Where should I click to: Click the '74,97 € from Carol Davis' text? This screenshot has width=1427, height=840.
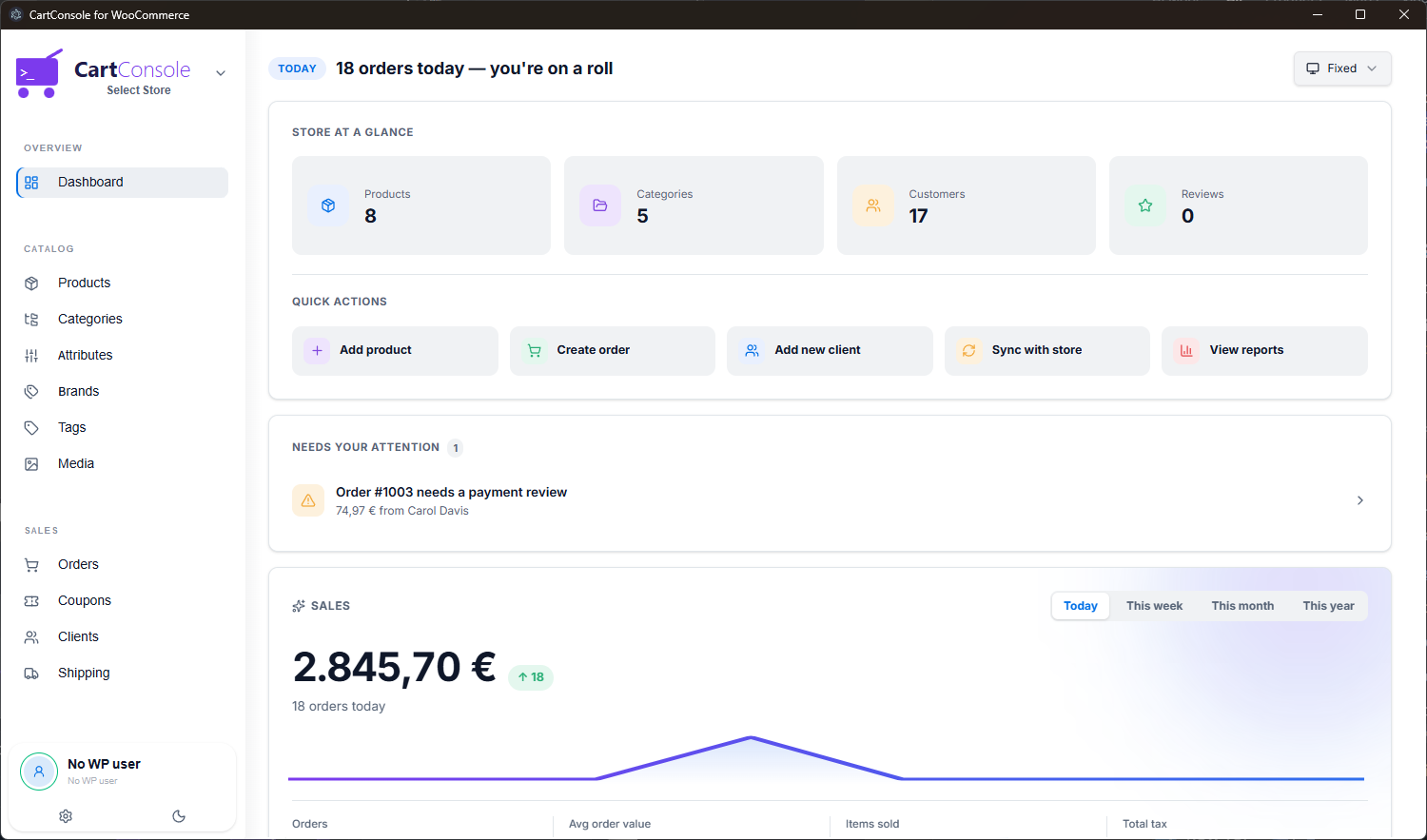pos(401,511)
